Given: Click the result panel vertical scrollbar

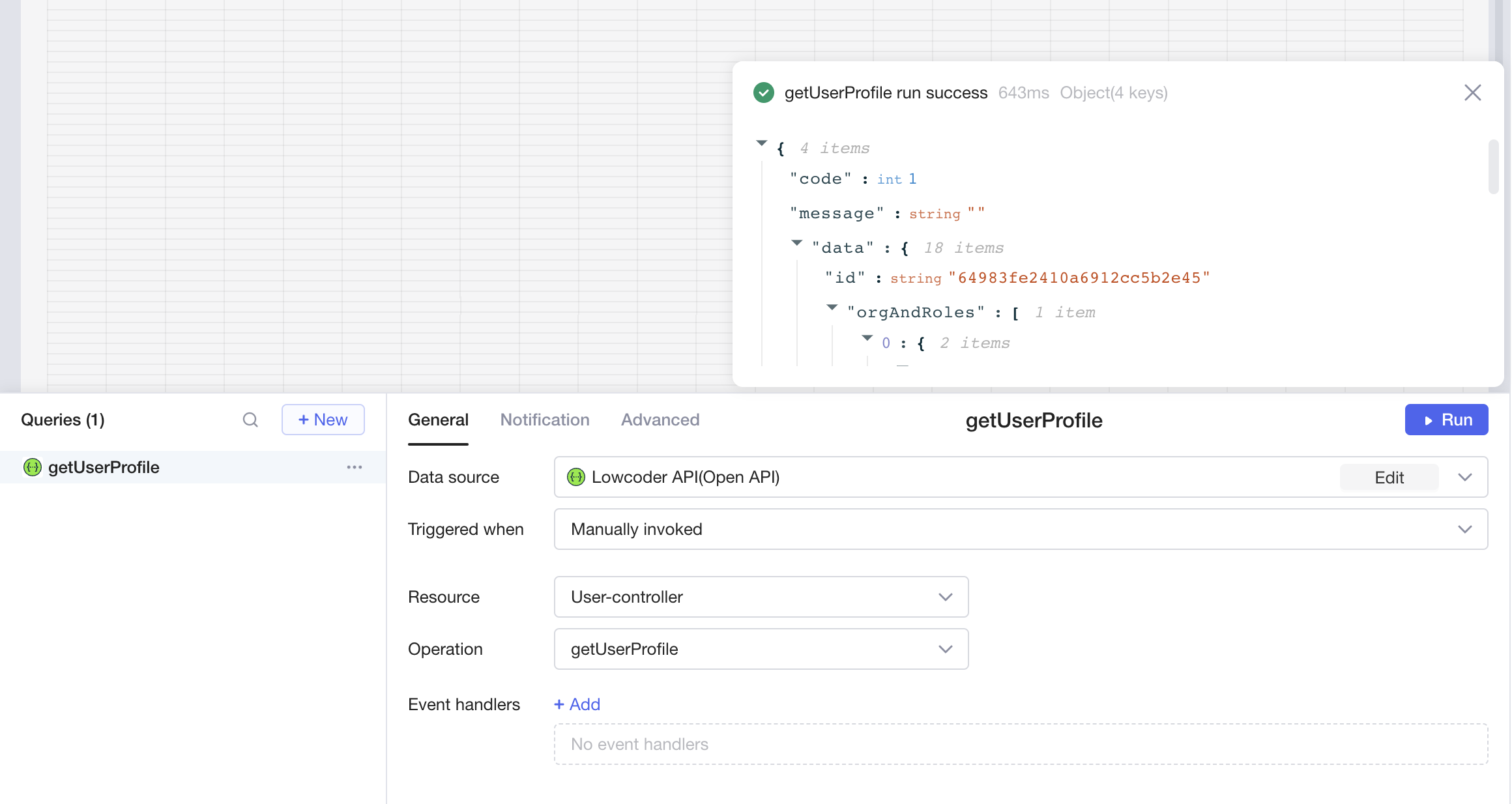Looking at the screenshot, I should [x=1493, y=167].
